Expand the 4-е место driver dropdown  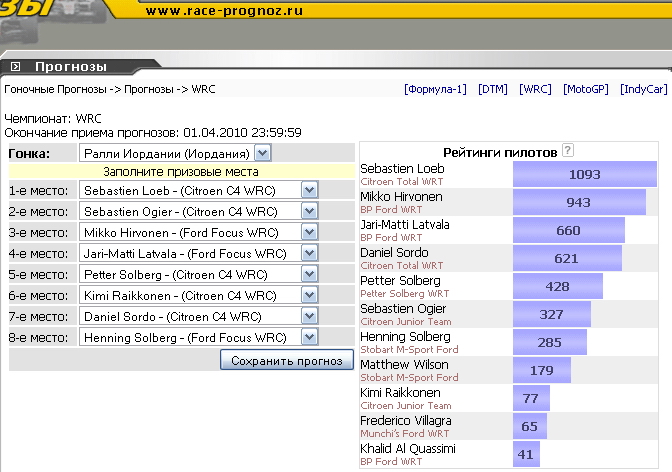[x=199, y=253]
